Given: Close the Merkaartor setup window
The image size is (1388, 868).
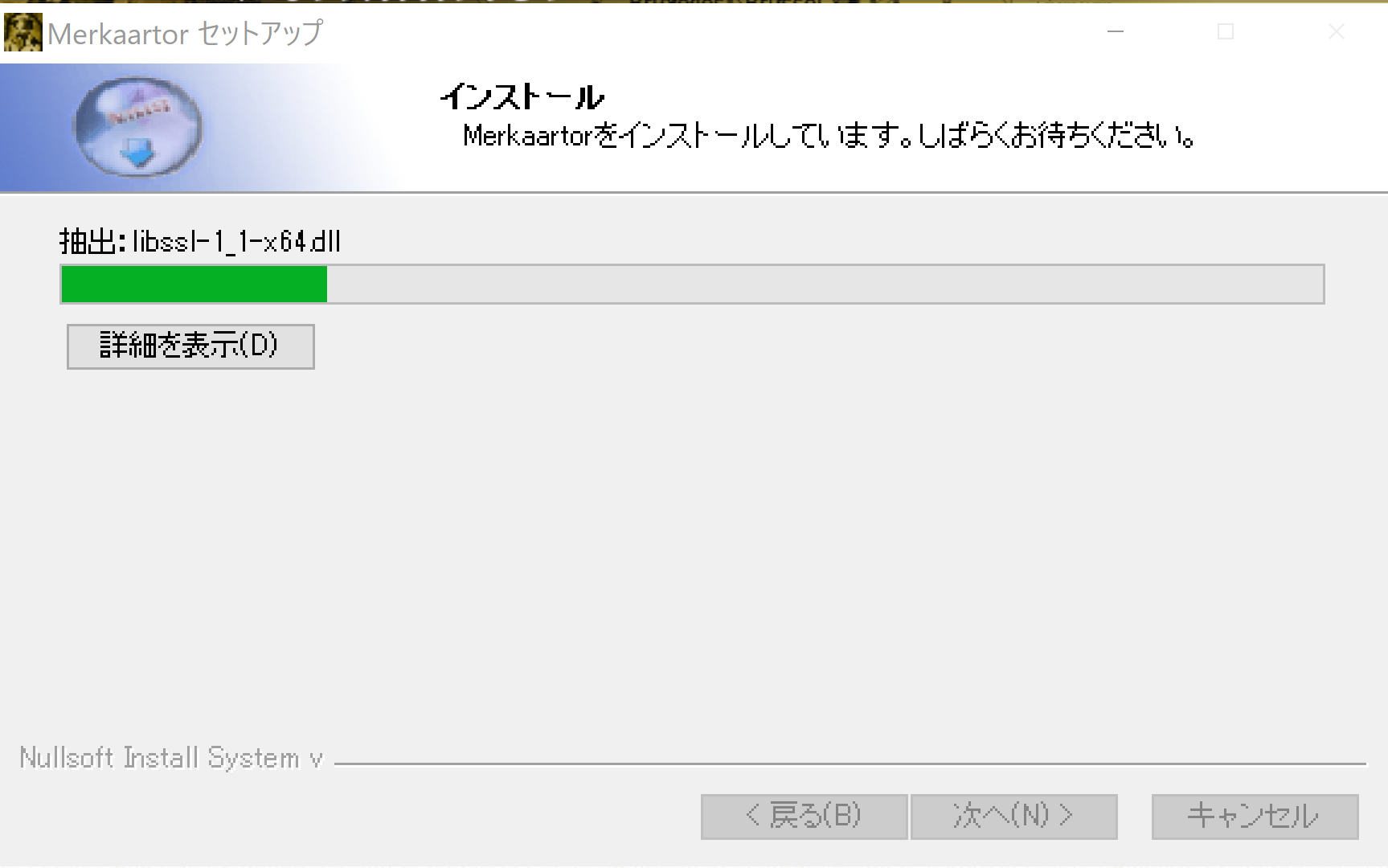Looking at the screenshot, I should [x=1336, y=32].
